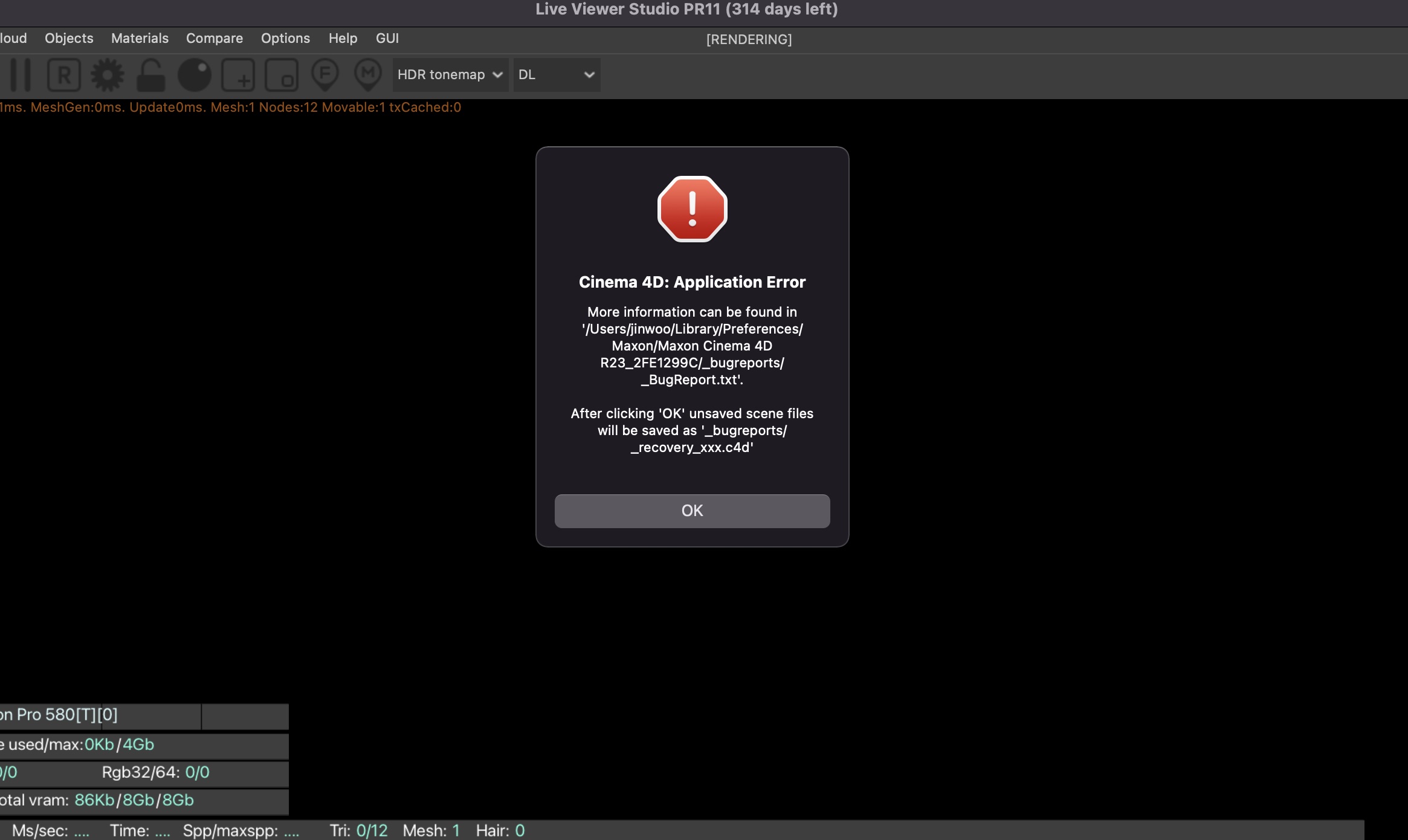Open the Compare menu
Image resolution: width=1408 pixels, height=840 pixels.
pyautogui.click(x=215, y=38)
